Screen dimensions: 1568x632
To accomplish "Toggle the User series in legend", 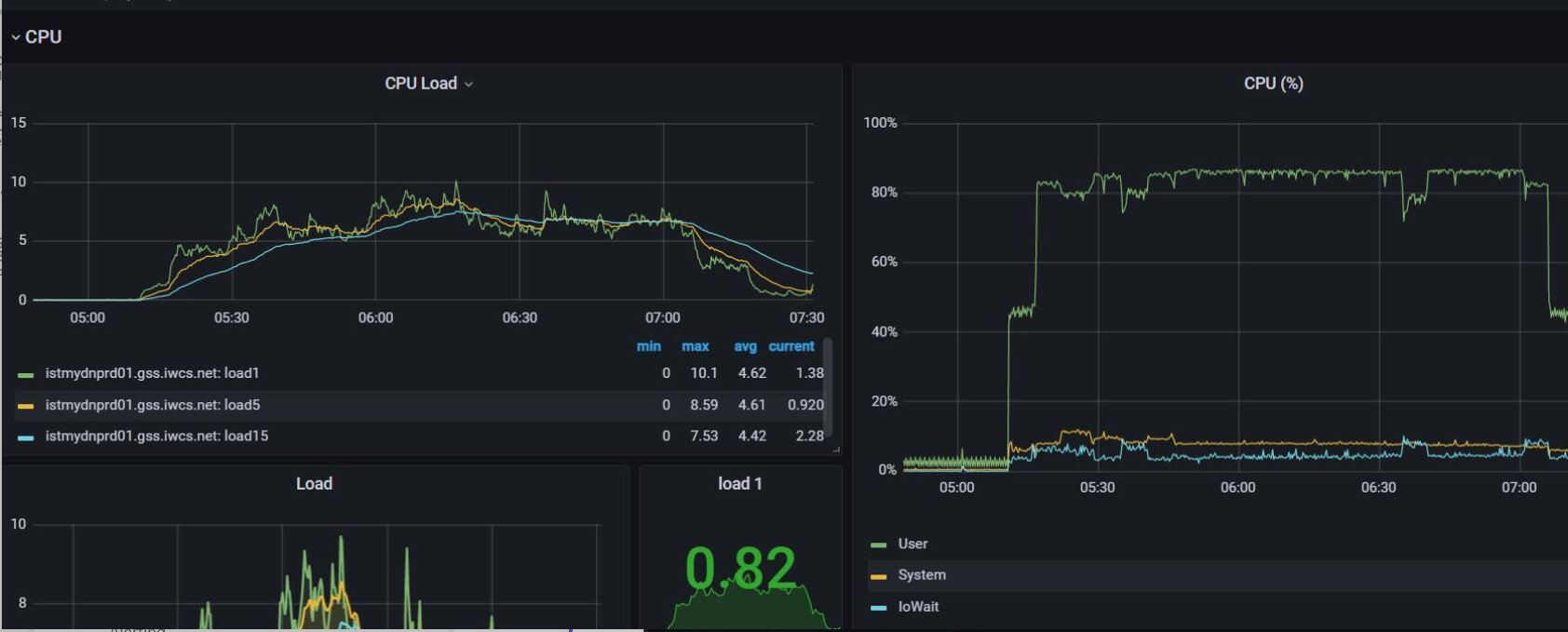I will [912, 544].
